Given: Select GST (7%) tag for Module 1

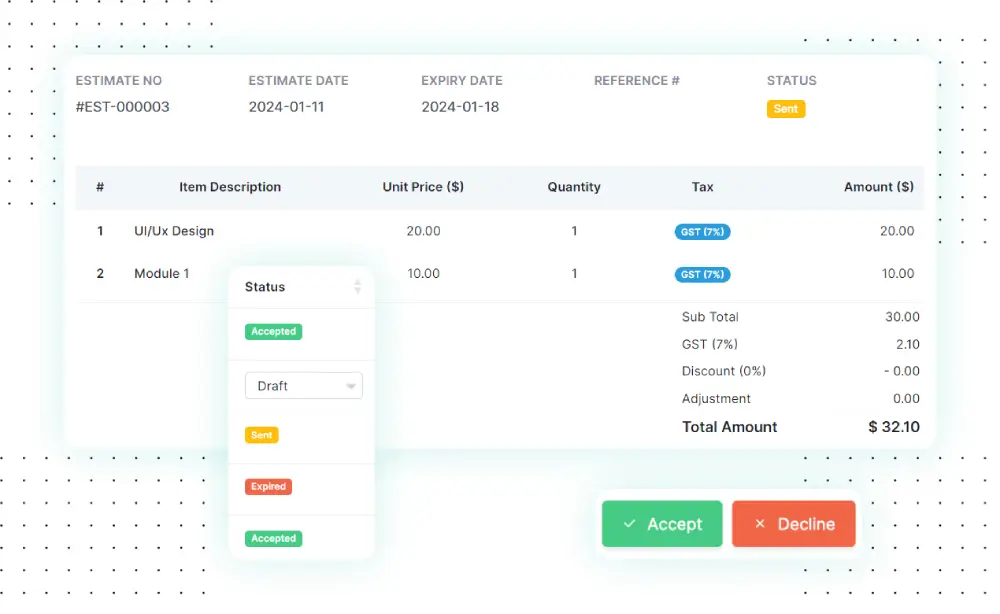Looking at the screenshot, I should coord(702,274).
